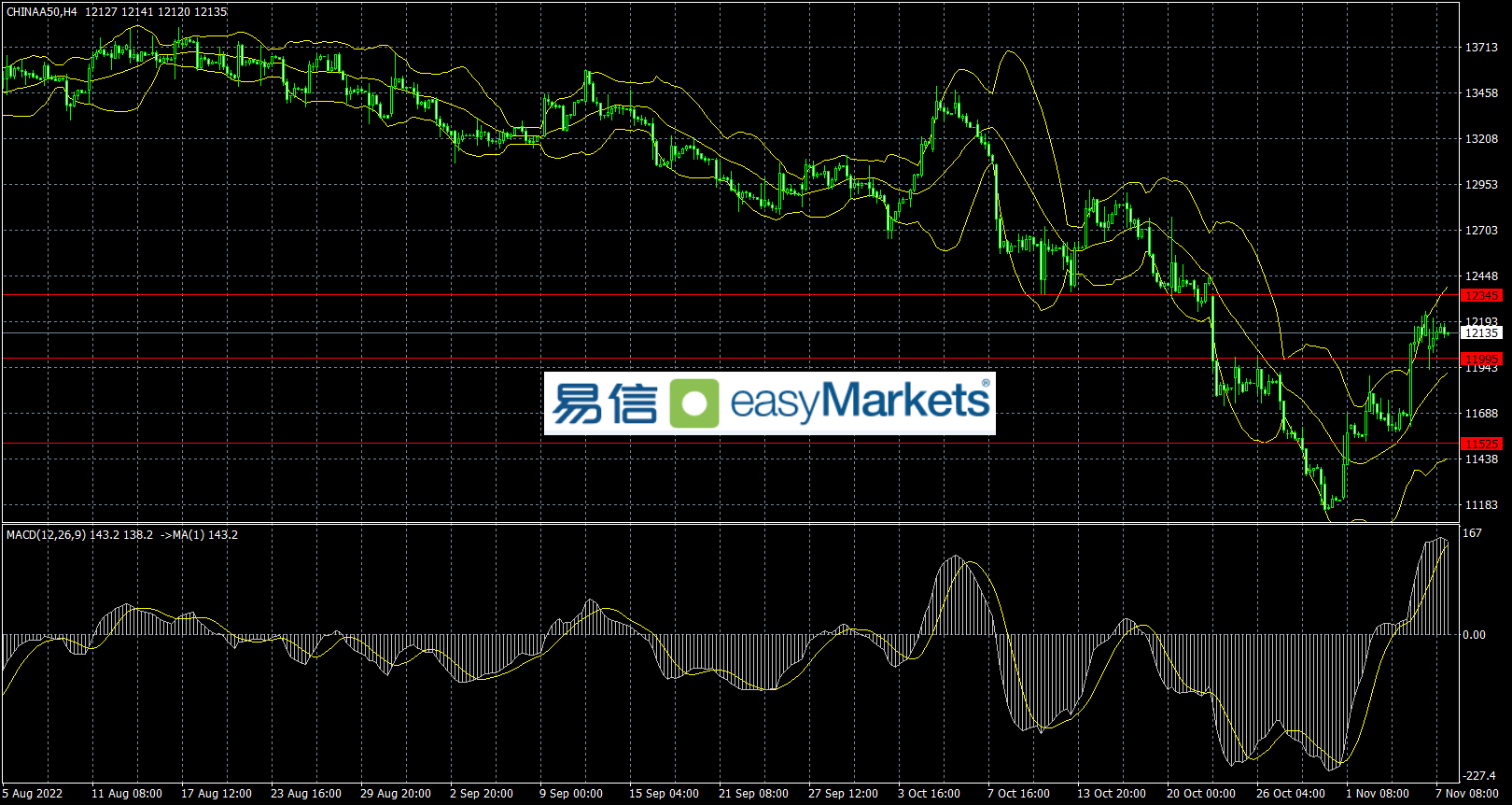Select the red 12345 price level tag
1512x805 pixels.
(x=1481, y=296)
